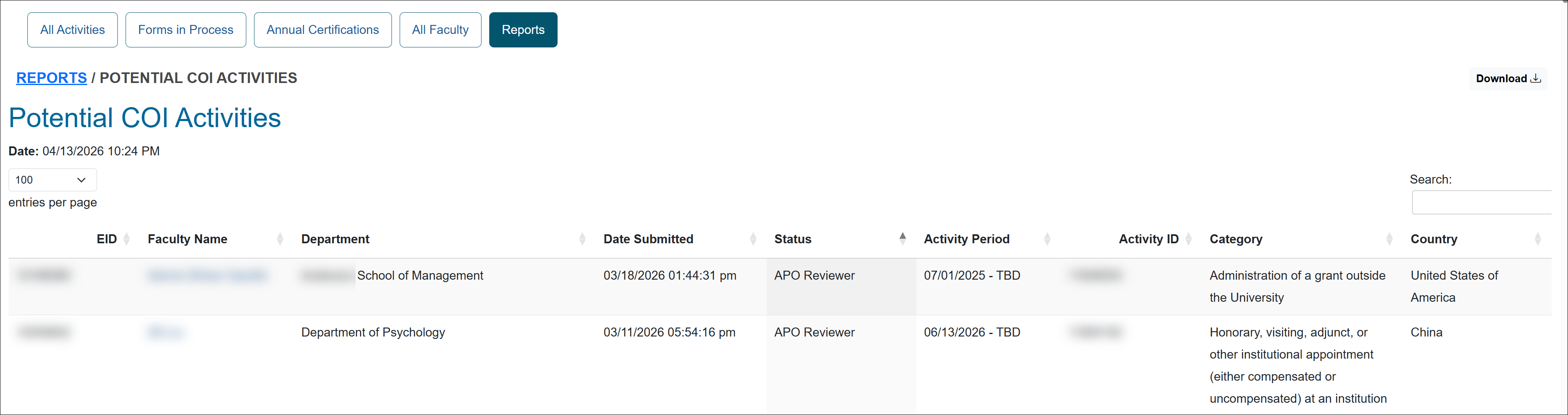Sort by Activity ID column arrows

point(1188,239)
